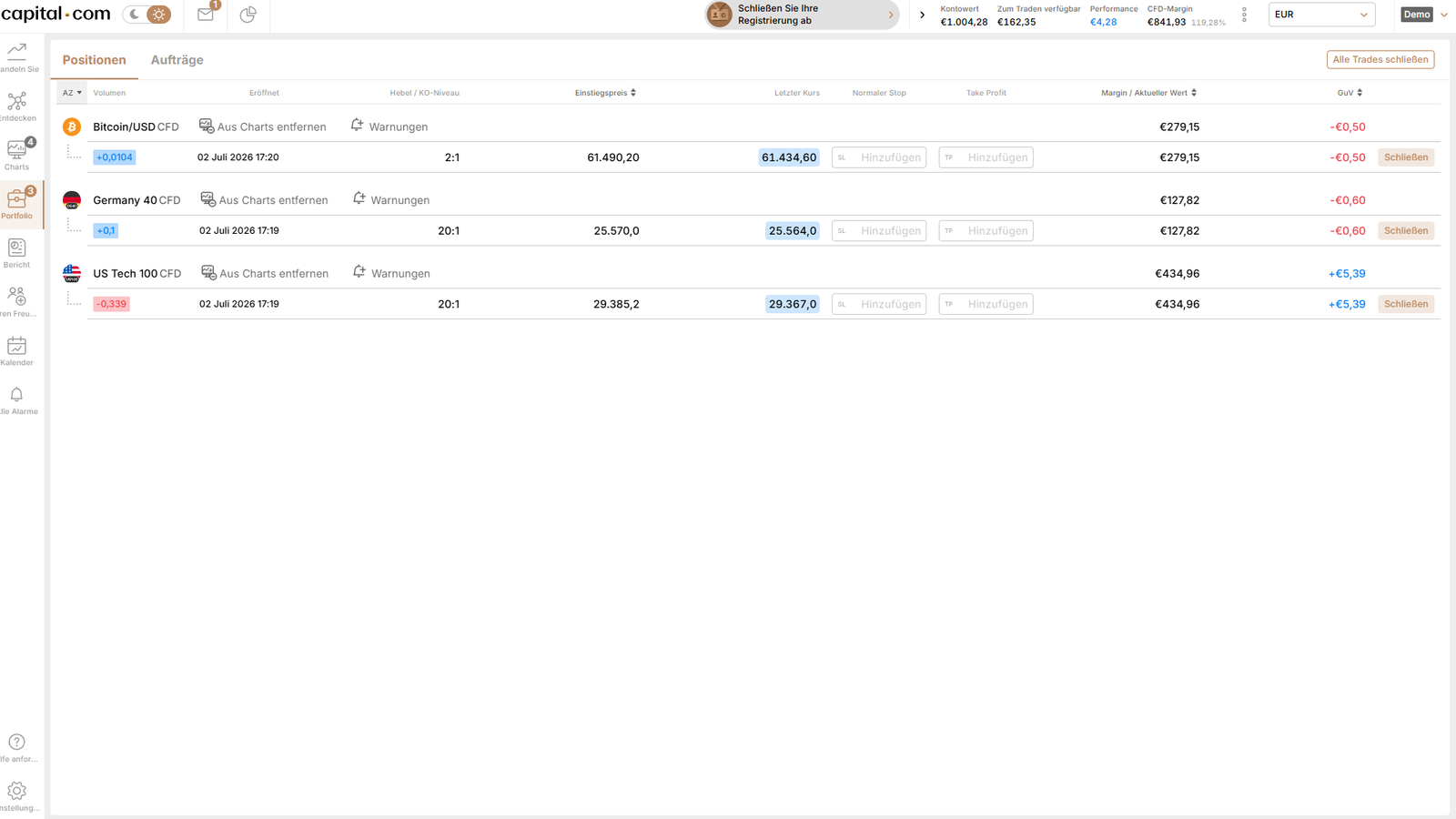Switch to the Positionen tab
This screenshot has width=1456, height=819.
click(94, 60)
